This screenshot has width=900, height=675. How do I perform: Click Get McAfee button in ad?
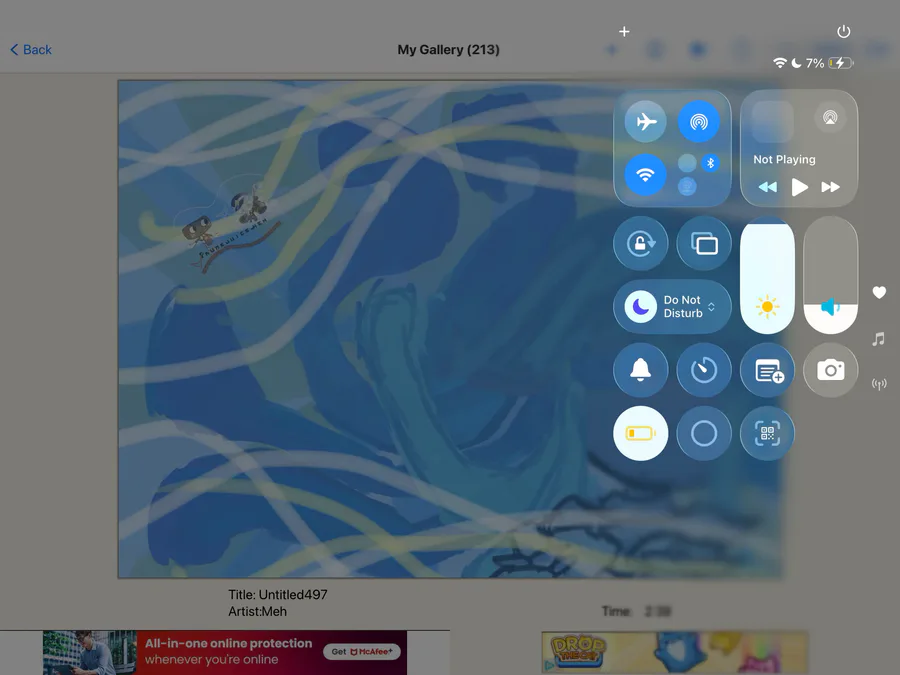click(x=362, y=651)
